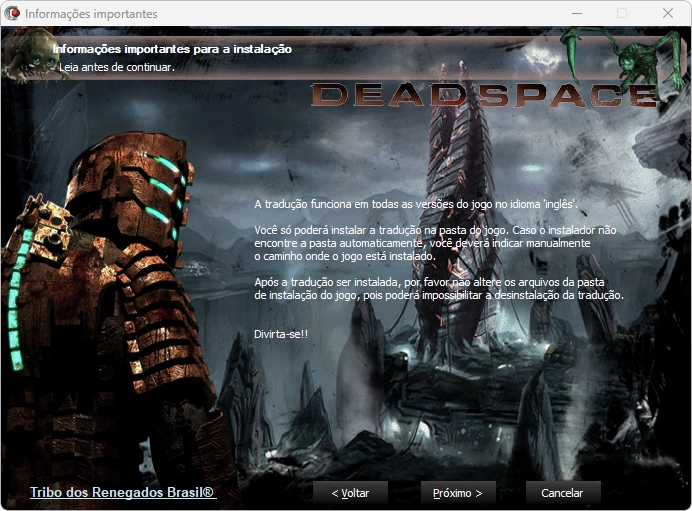692x511 pixels.
Task: Cancel the installation with Cancelar
Action: [563, 493]
